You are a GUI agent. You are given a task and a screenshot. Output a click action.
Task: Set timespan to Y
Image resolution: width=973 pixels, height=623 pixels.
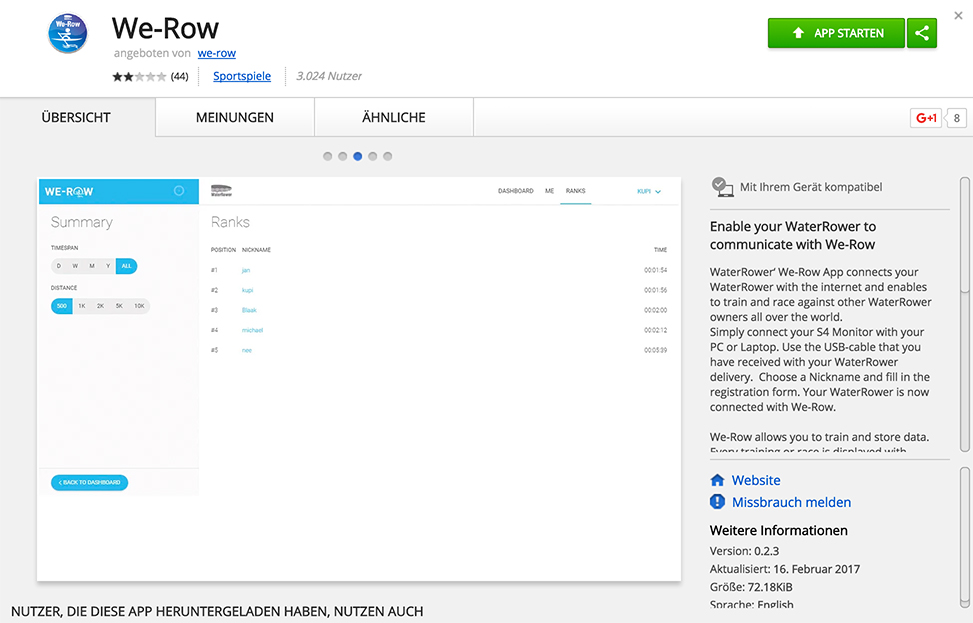[x=108, y=266]
